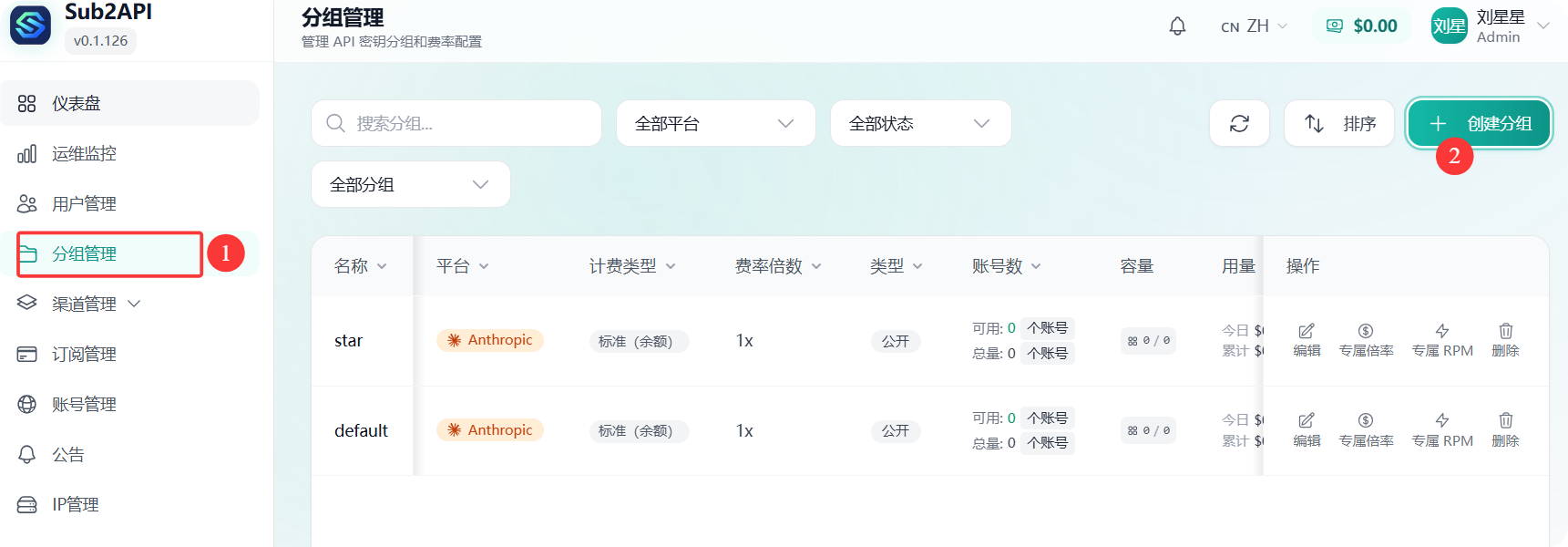This screenshot has width=1568, height=547.
Task: Open IP管理 in the sidebar
Action: [x=130, y=504]
